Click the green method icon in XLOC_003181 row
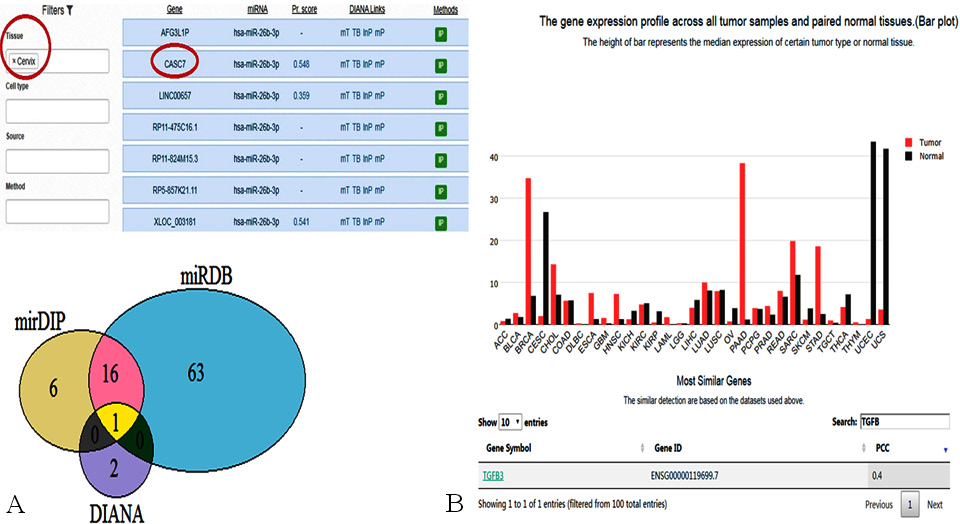The image size is (960, 524). [x=441, y=223]
